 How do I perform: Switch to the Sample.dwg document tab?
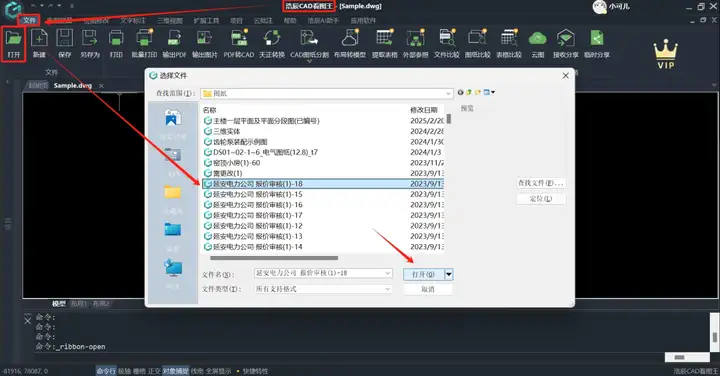point(73,85)
